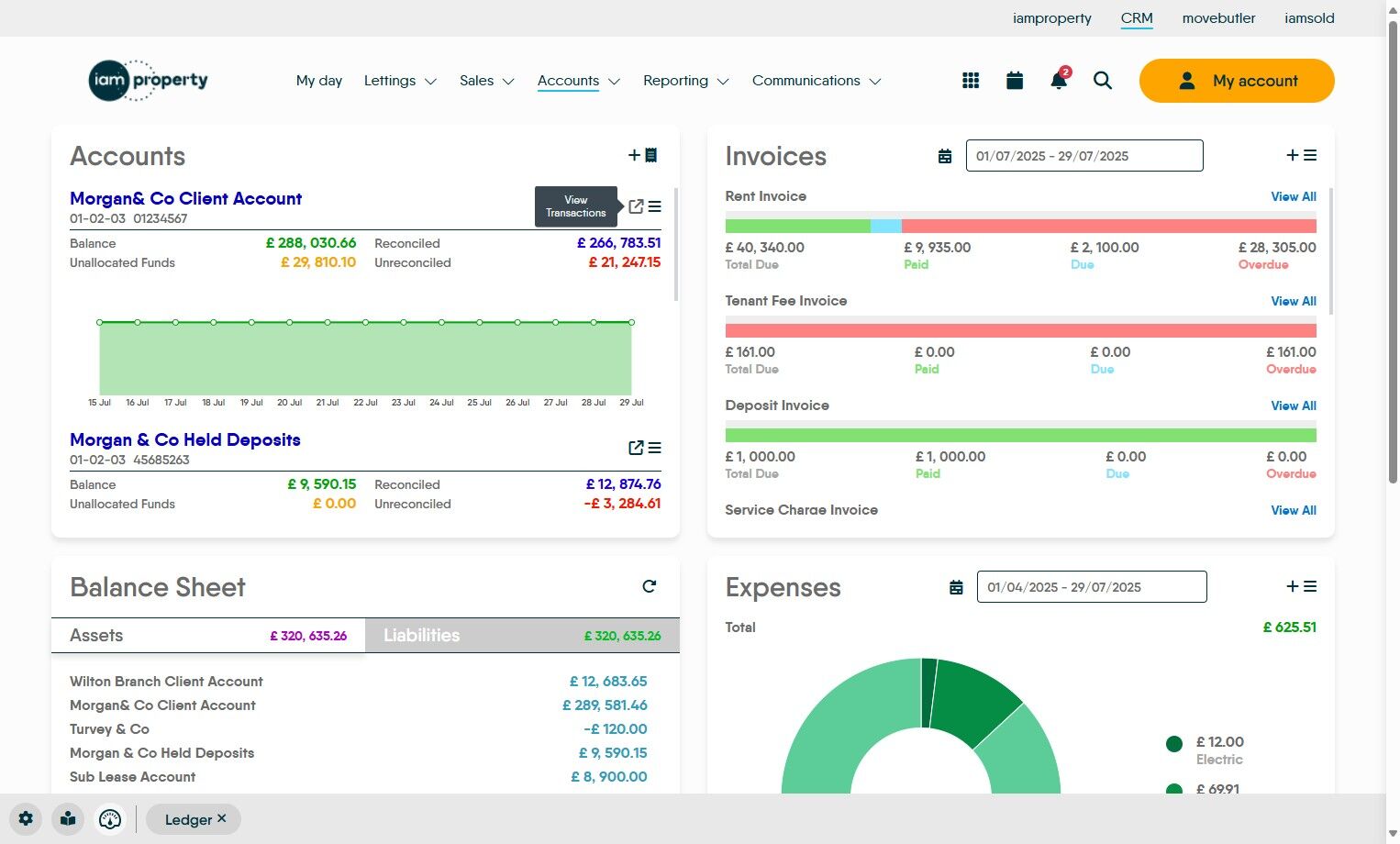The width and height of the screenshot is (1400, 844).
Task: Switch to the Liabilities tab
Action: pos(522,635)
